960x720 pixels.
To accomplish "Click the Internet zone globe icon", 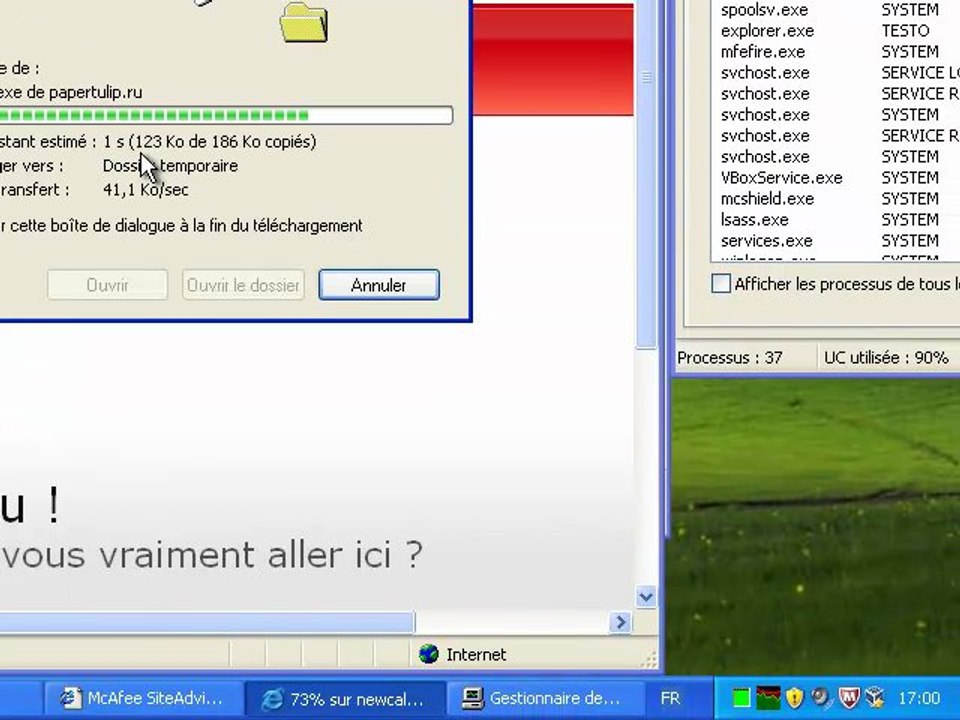I will tap(429, 654).
